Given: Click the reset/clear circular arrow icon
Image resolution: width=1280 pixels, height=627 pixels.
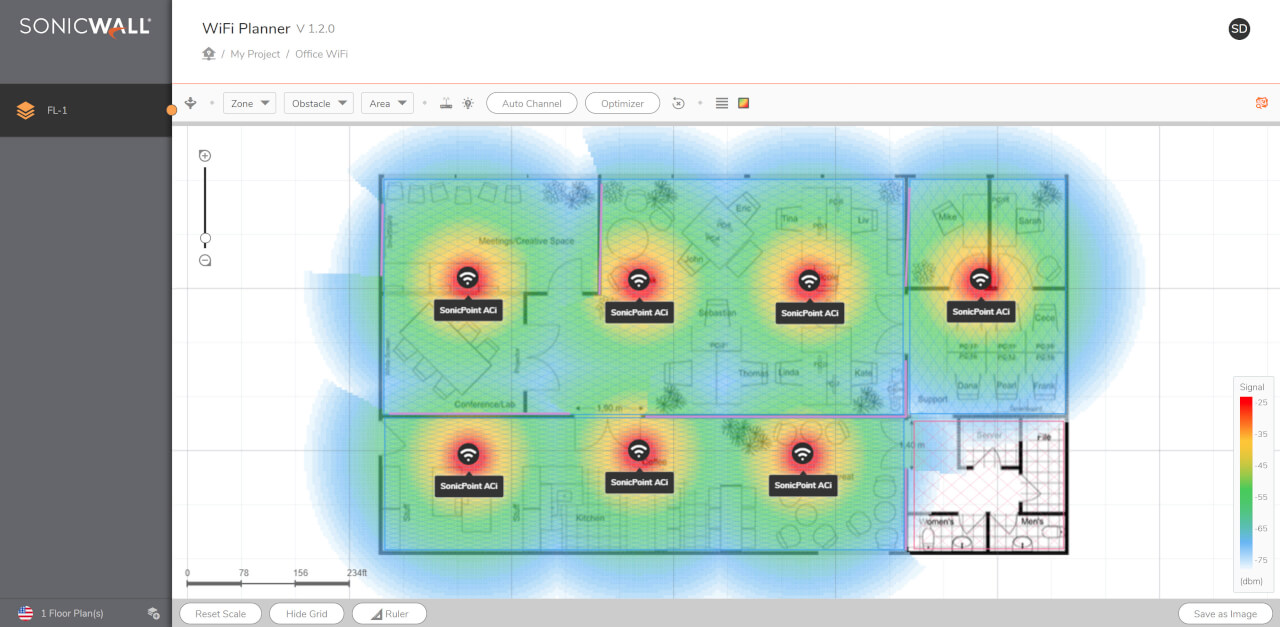Looking at the screenshot, I should click(678, 103).
